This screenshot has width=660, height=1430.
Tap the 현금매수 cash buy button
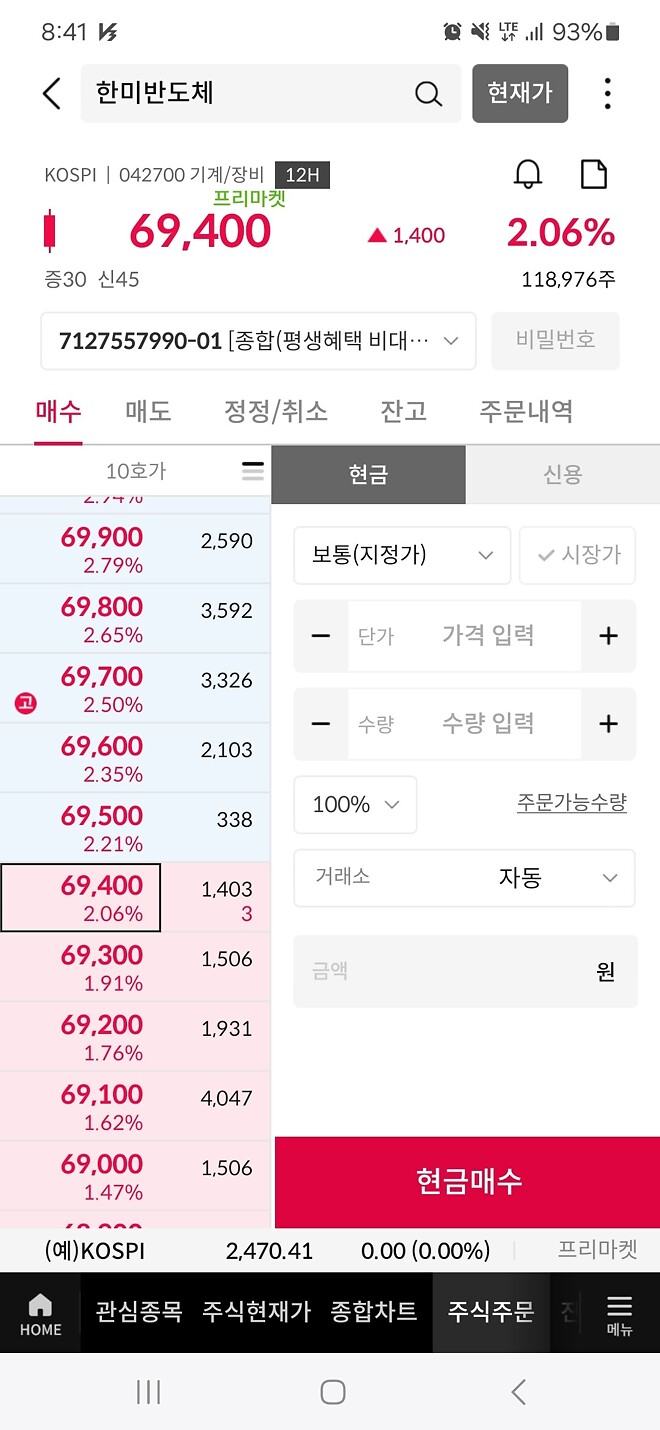pyautogui.click(x=466, y=1182)
